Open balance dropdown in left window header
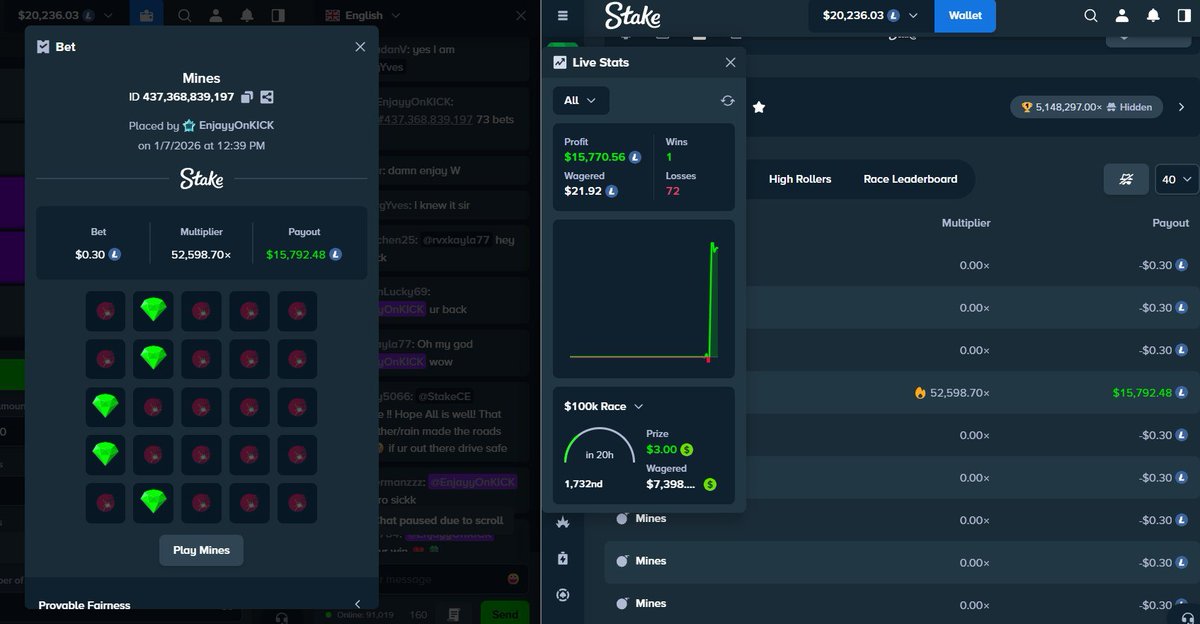This screenshot has height=624, width=1200. pyautogui.click(x=64, y=15)
